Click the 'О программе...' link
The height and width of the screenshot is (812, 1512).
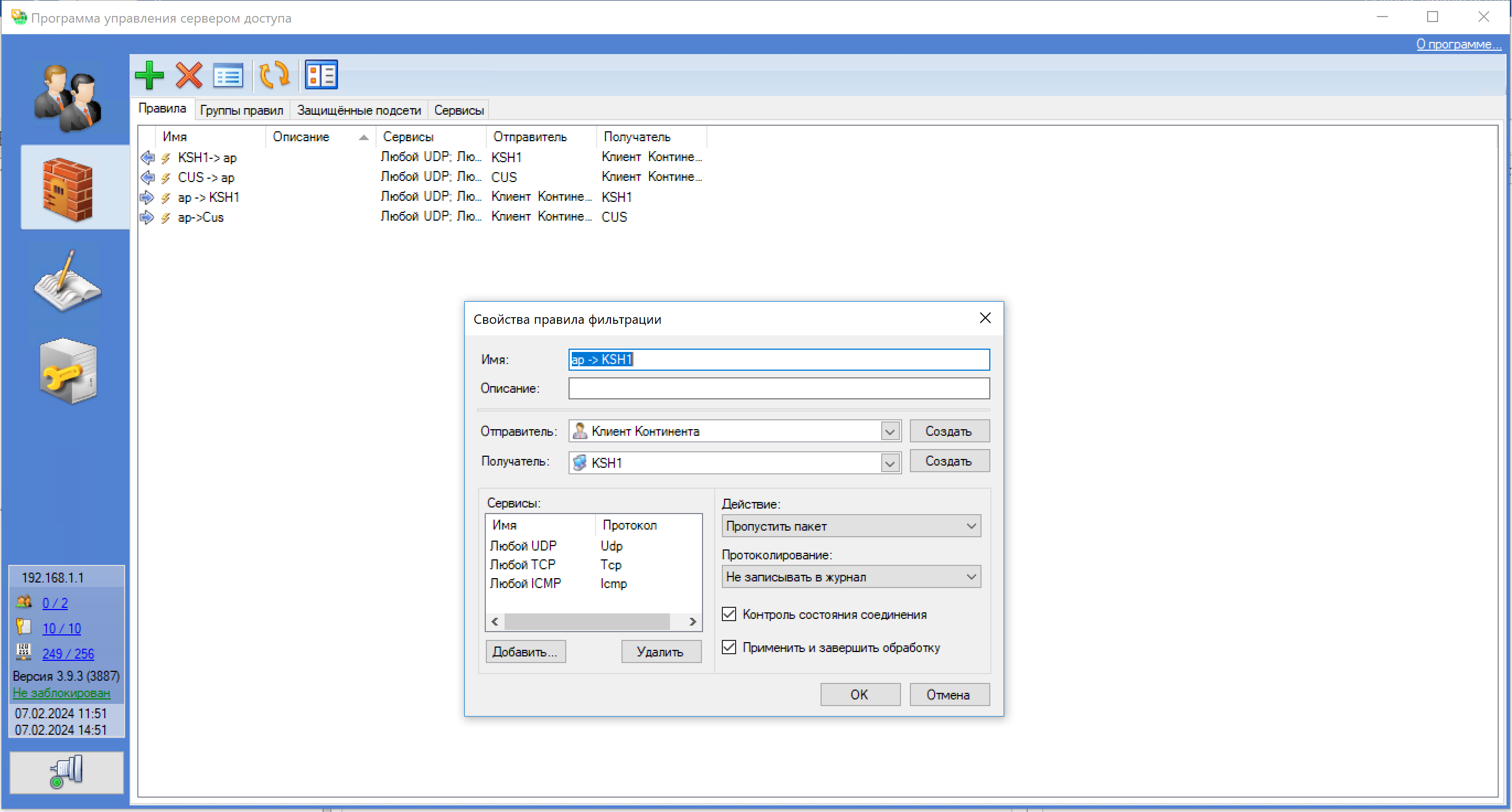[1458, 44]
